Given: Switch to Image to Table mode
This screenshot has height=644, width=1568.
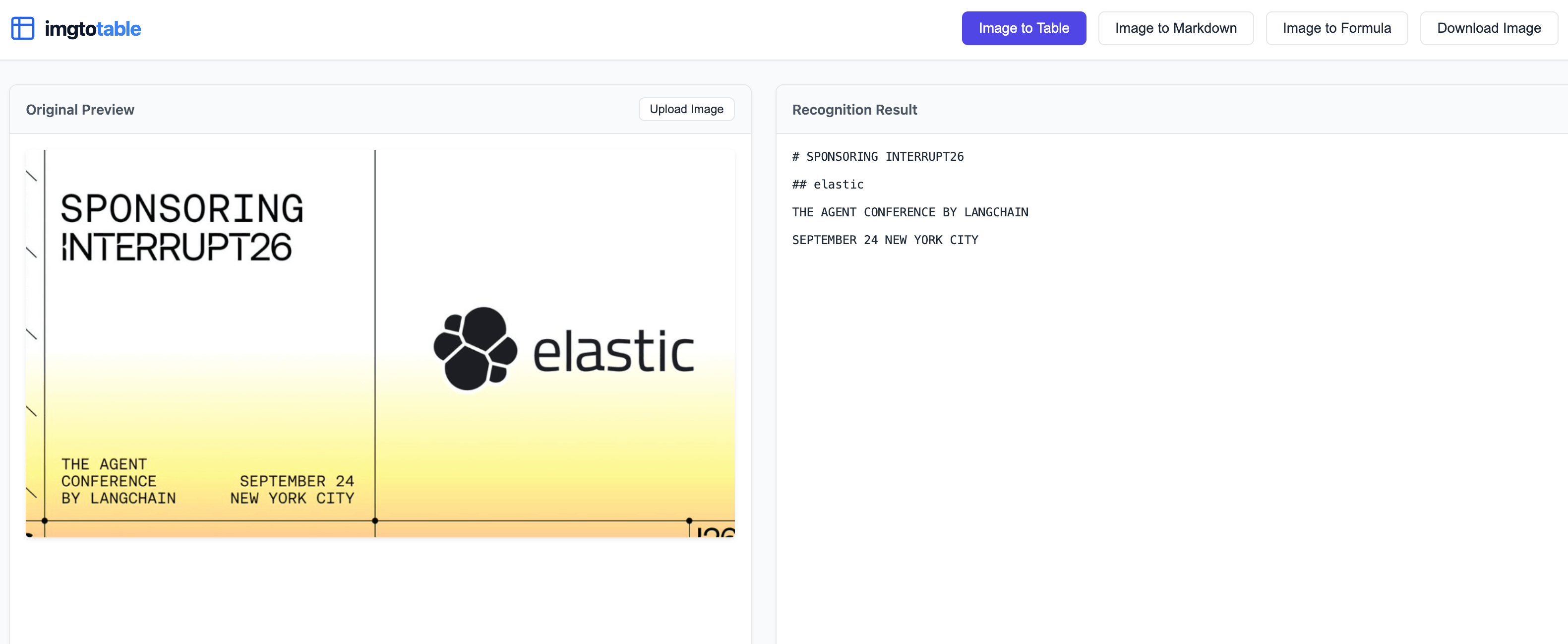Looking at the screenshot, I should pyautogui.click(x=1024, y=28).
